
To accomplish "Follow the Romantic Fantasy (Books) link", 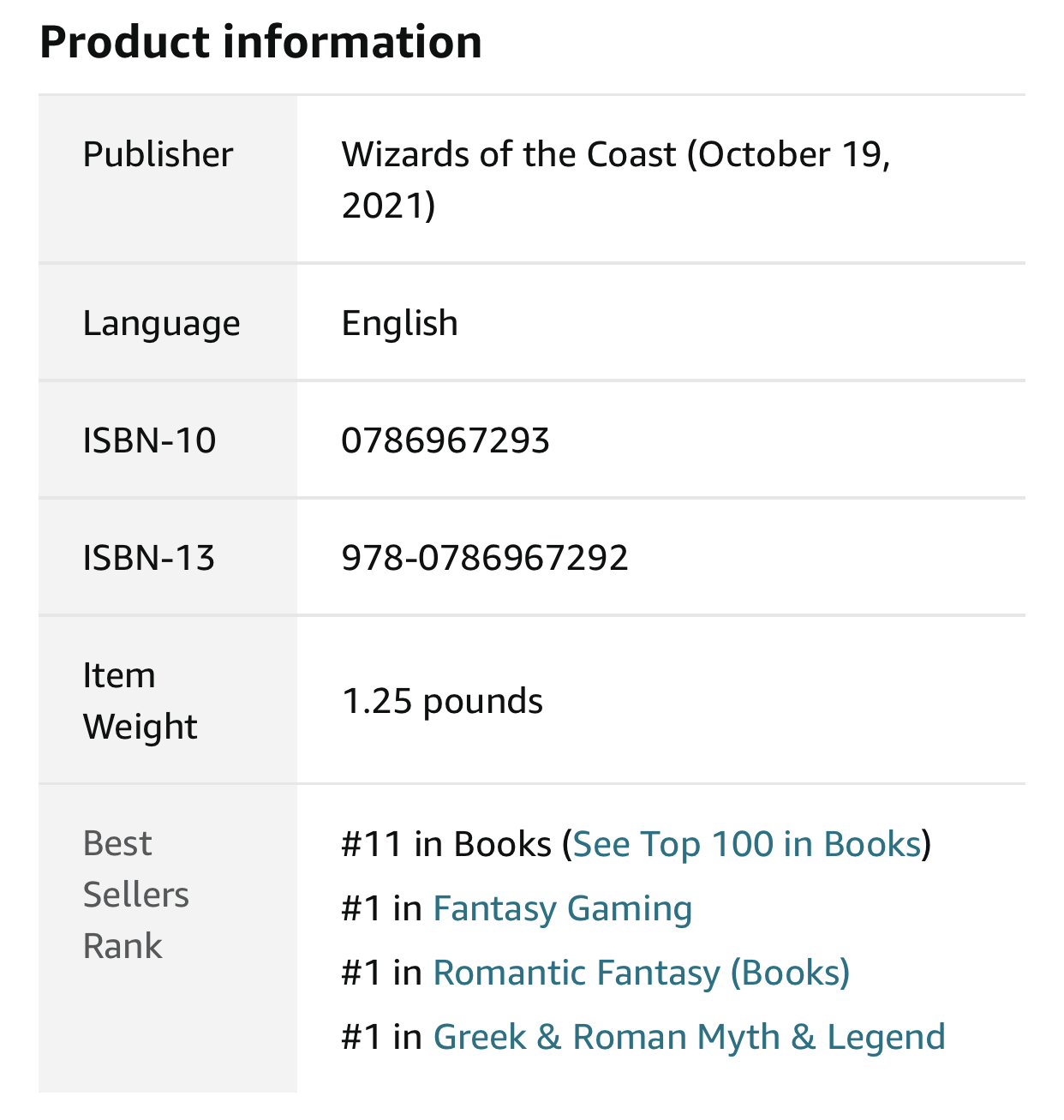I will [x=641, y=973].
